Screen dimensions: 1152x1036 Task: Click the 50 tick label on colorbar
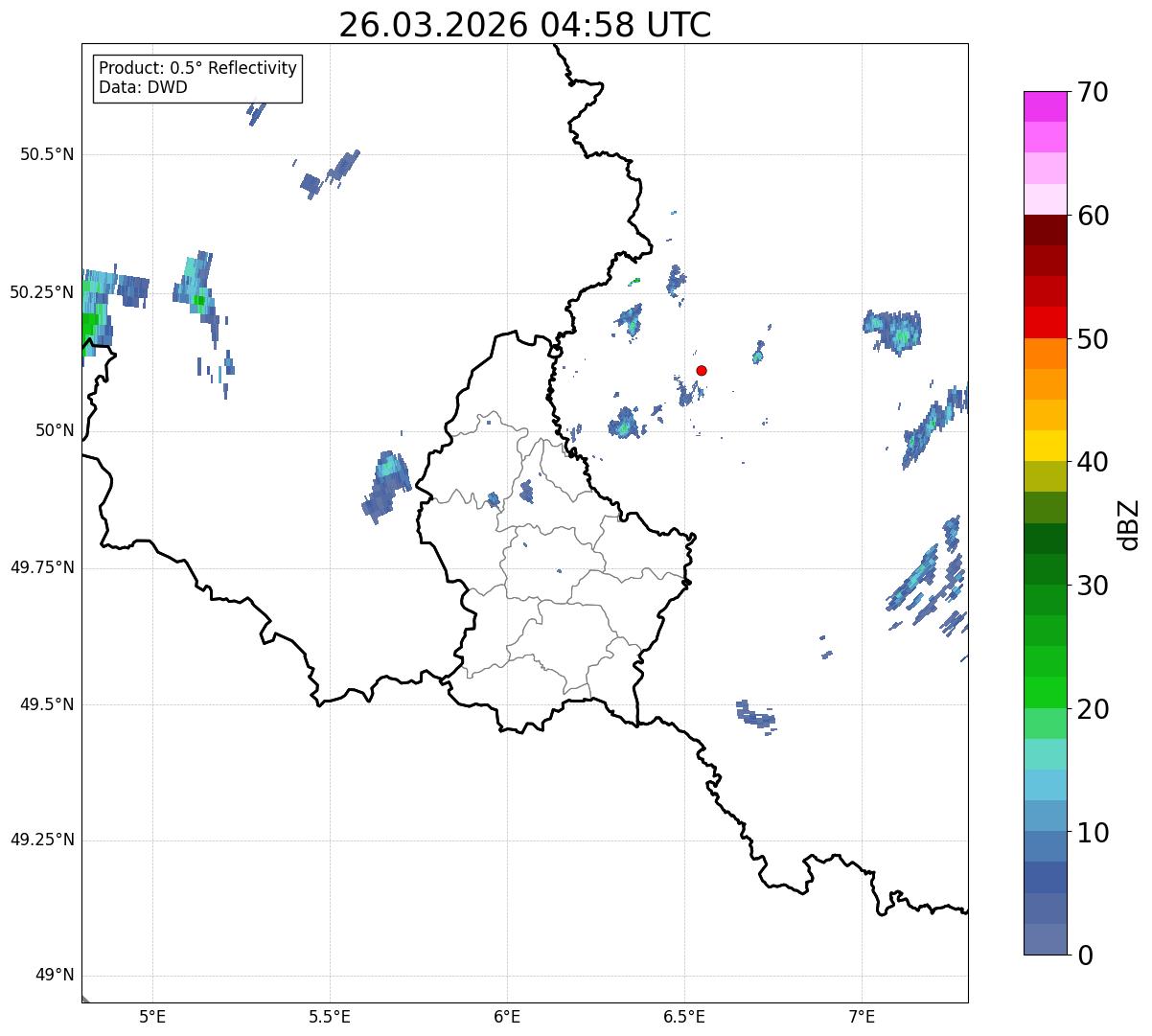click(x=1093, y=339)
